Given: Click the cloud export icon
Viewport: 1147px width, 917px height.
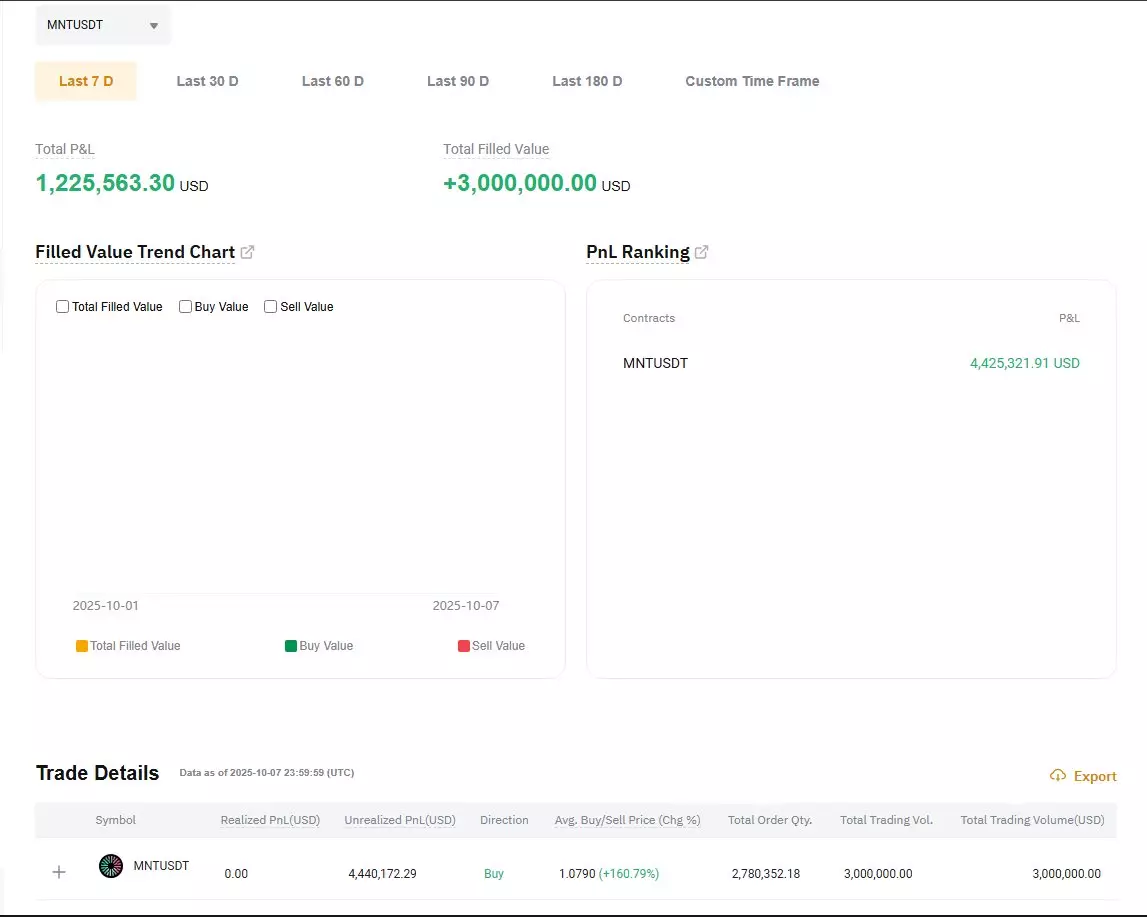Looking at the screenshot, I should 1058,776.
